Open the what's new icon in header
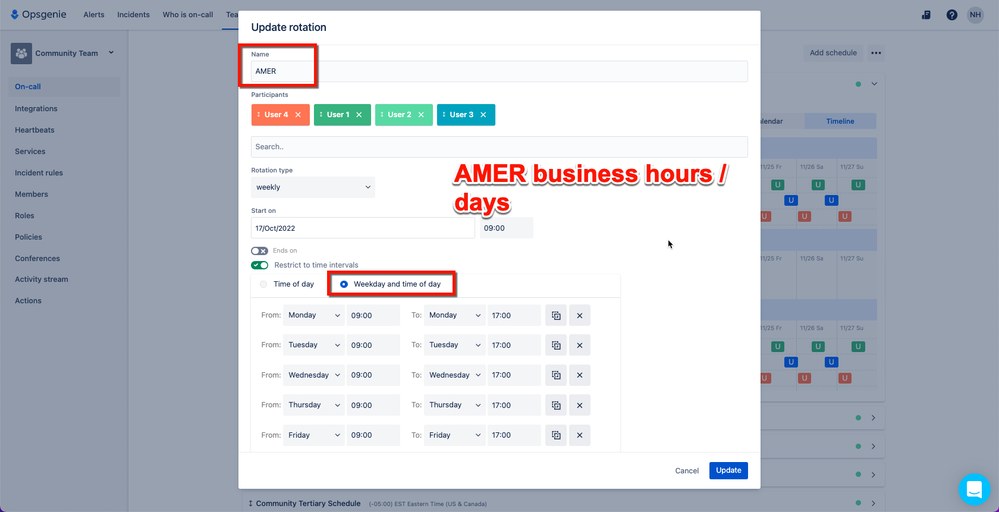The width and height of the screenshot is (999, 512). point(926,15)
